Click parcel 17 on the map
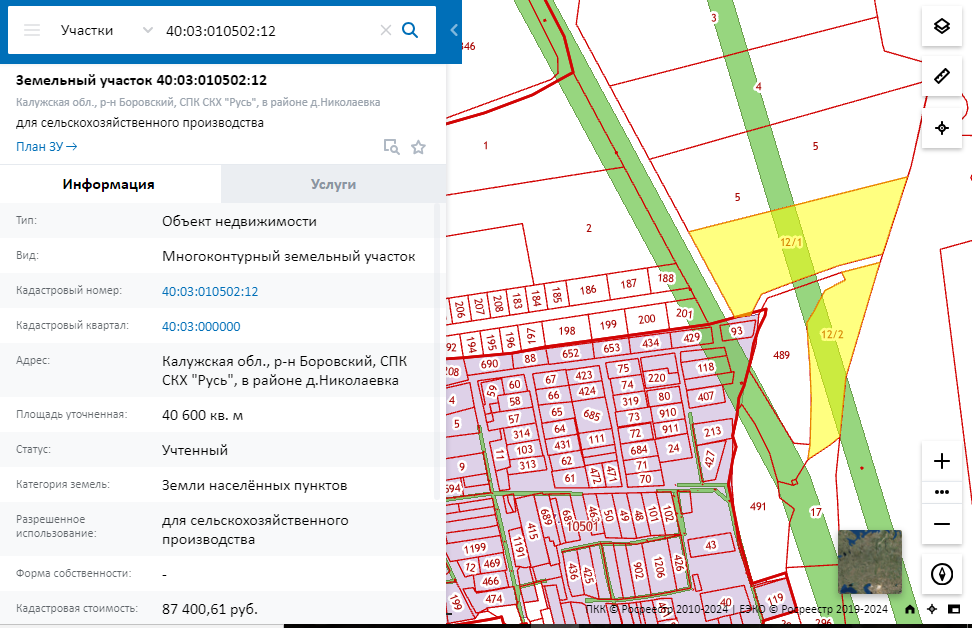Screen dimensions: 972x628 tap(816, 512)
